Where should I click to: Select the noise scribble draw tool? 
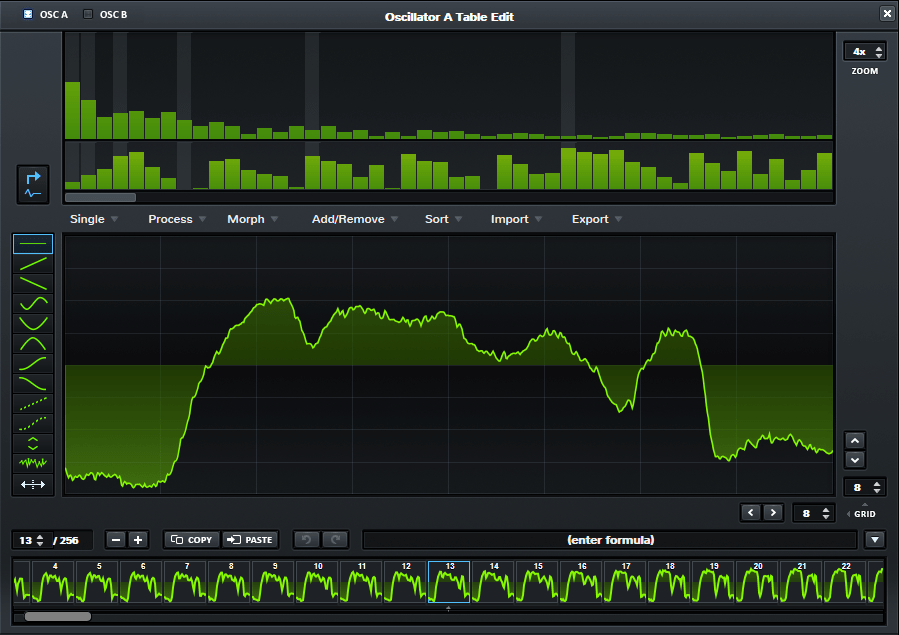click(x=32, y=463)
